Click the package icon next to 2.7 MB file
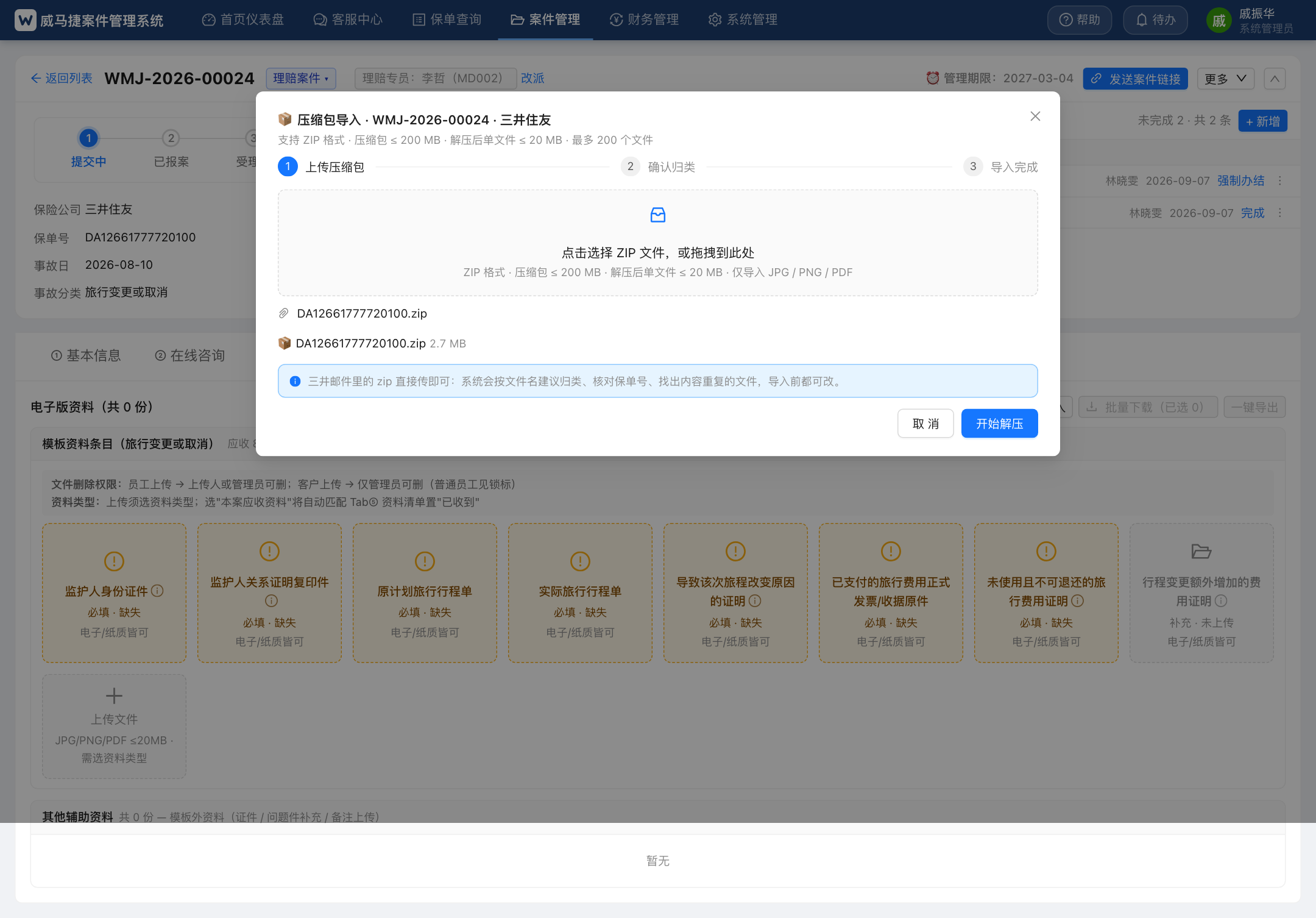Image resolution: width=1316 pixels, height=918 pixels. tap(285, 343)
